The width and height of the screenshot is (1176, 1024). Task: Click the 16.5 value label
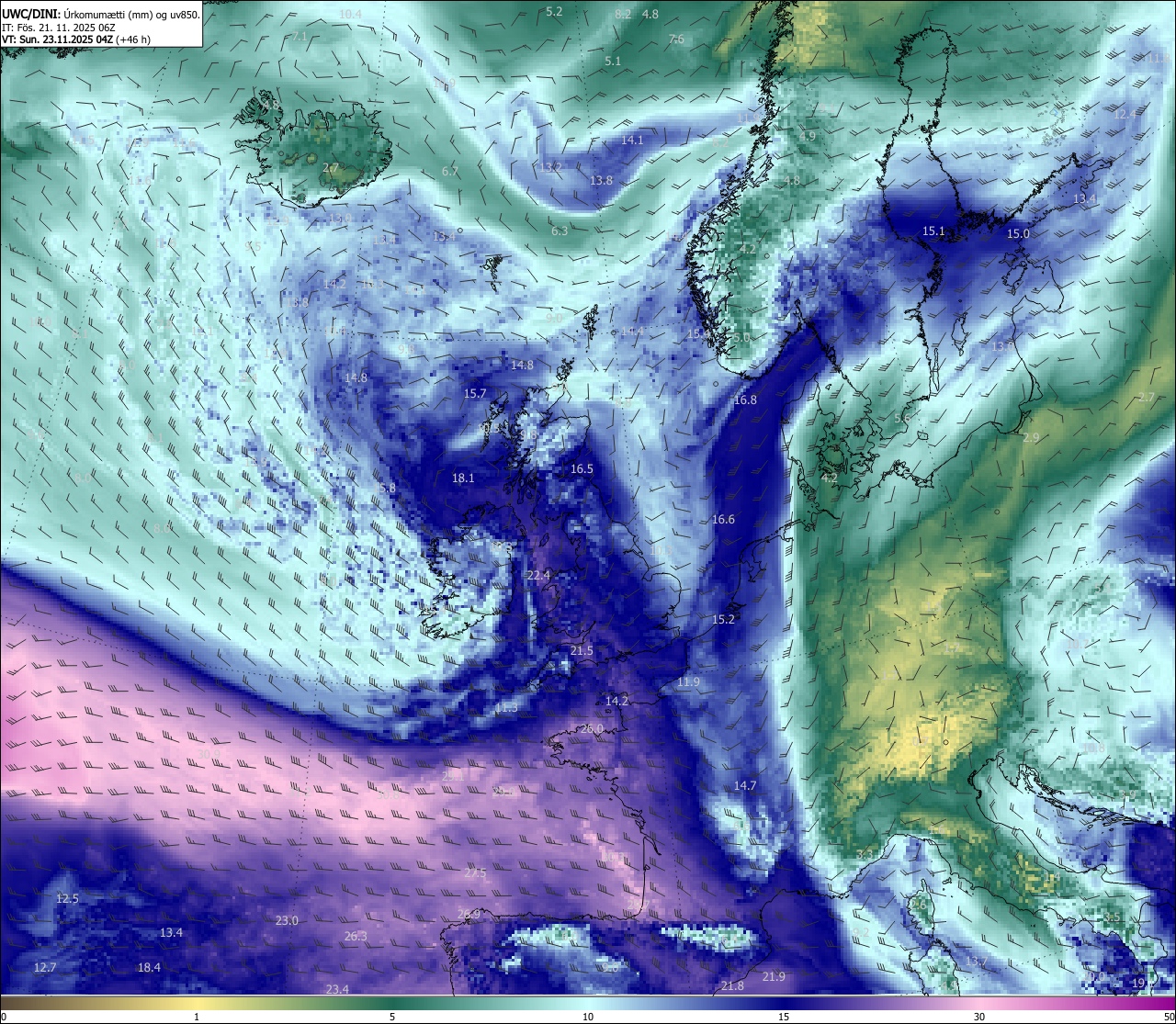point(582,468)
